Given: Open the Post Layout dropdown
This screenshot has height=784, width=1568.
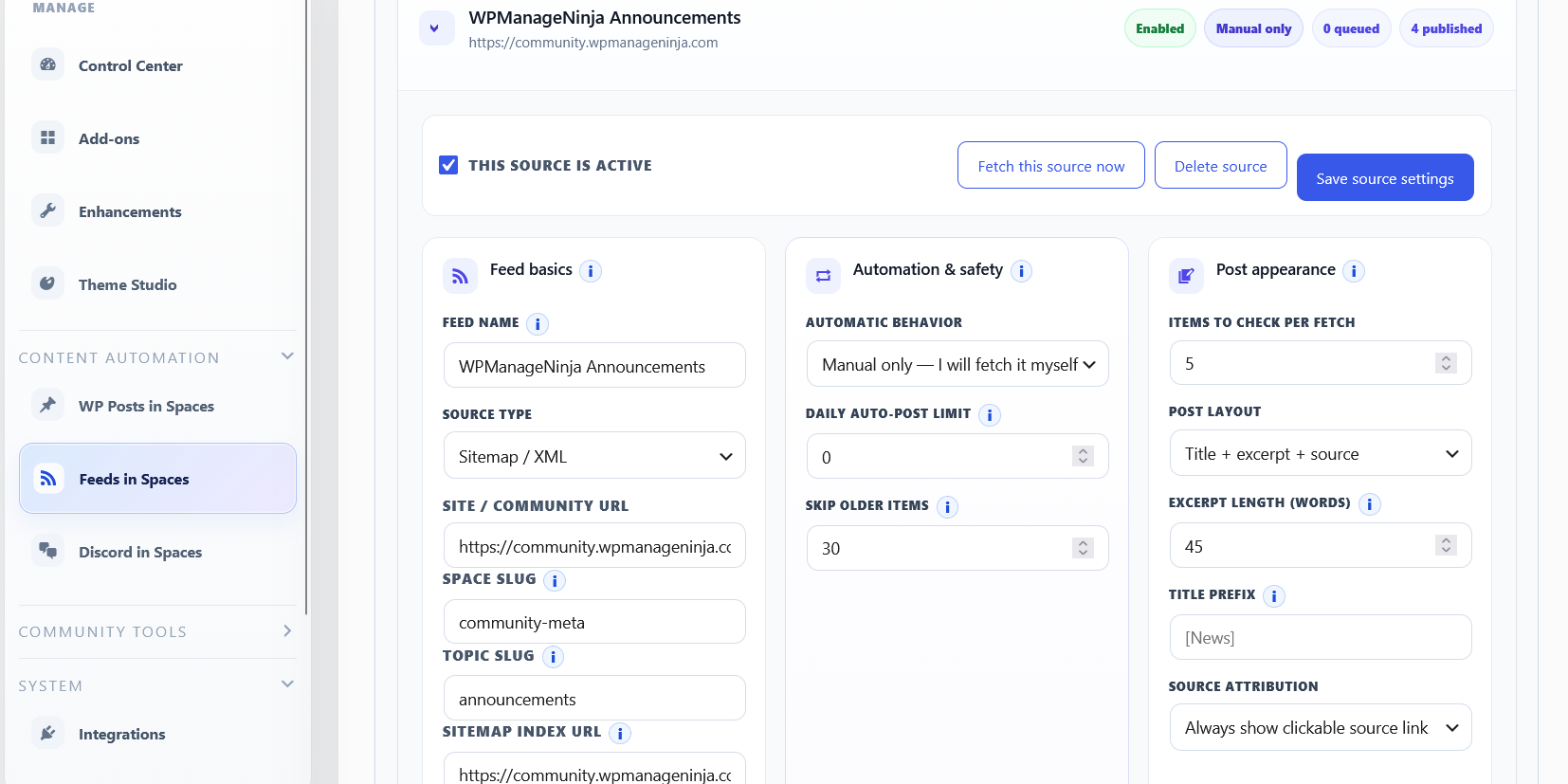Looking at the screenshot, I should [1321, 453].
